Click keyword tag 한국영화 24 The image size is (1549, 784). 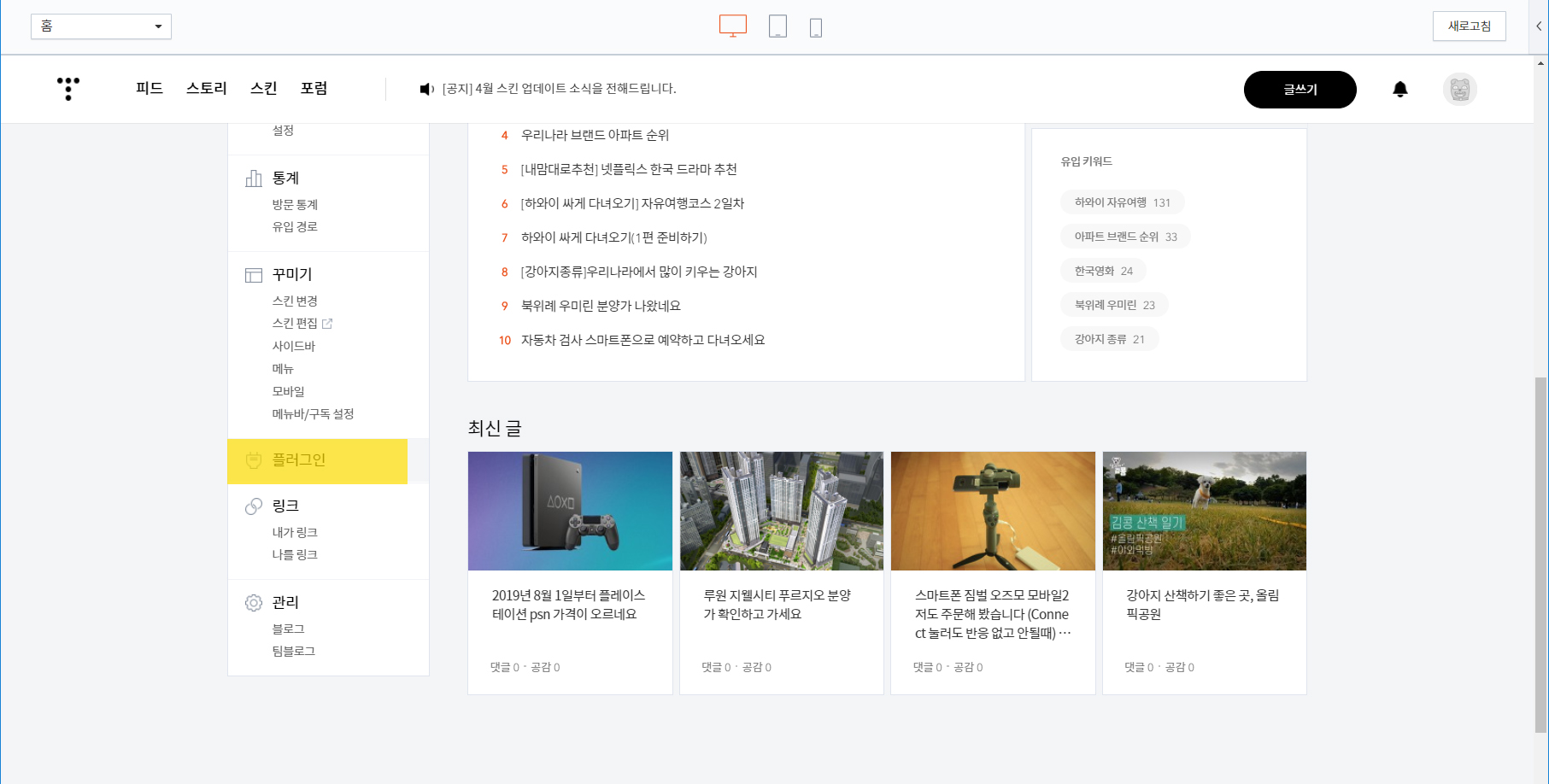[x=1104, y=271]
